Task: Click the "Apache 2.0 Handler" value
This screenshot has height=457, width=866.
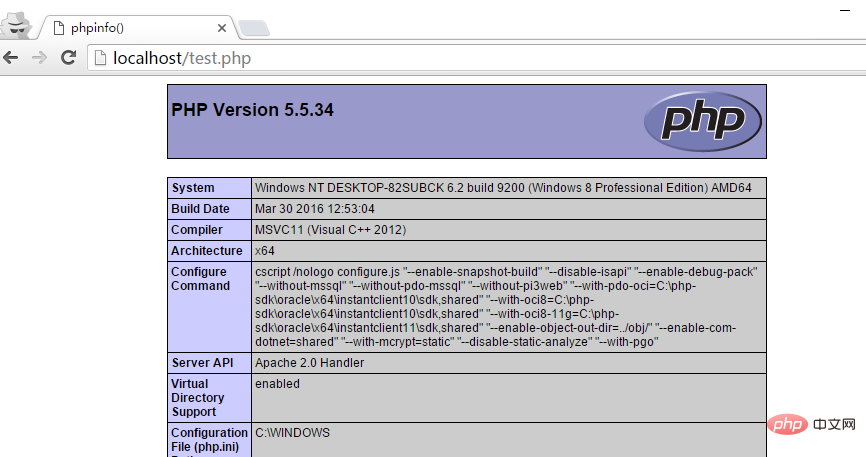Action: click(309, 363)
